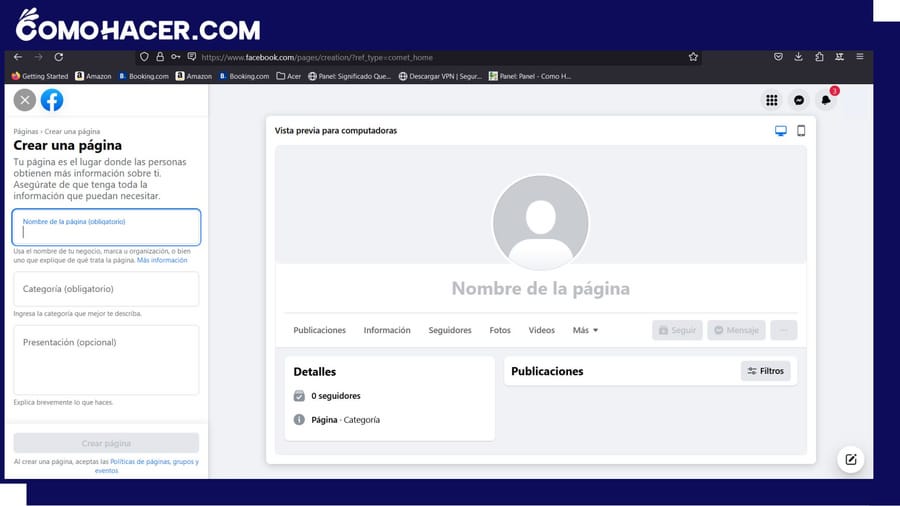The image size is (900, 506).
Task: Open the Firefox hamburger menu
Action: (860, 57)
